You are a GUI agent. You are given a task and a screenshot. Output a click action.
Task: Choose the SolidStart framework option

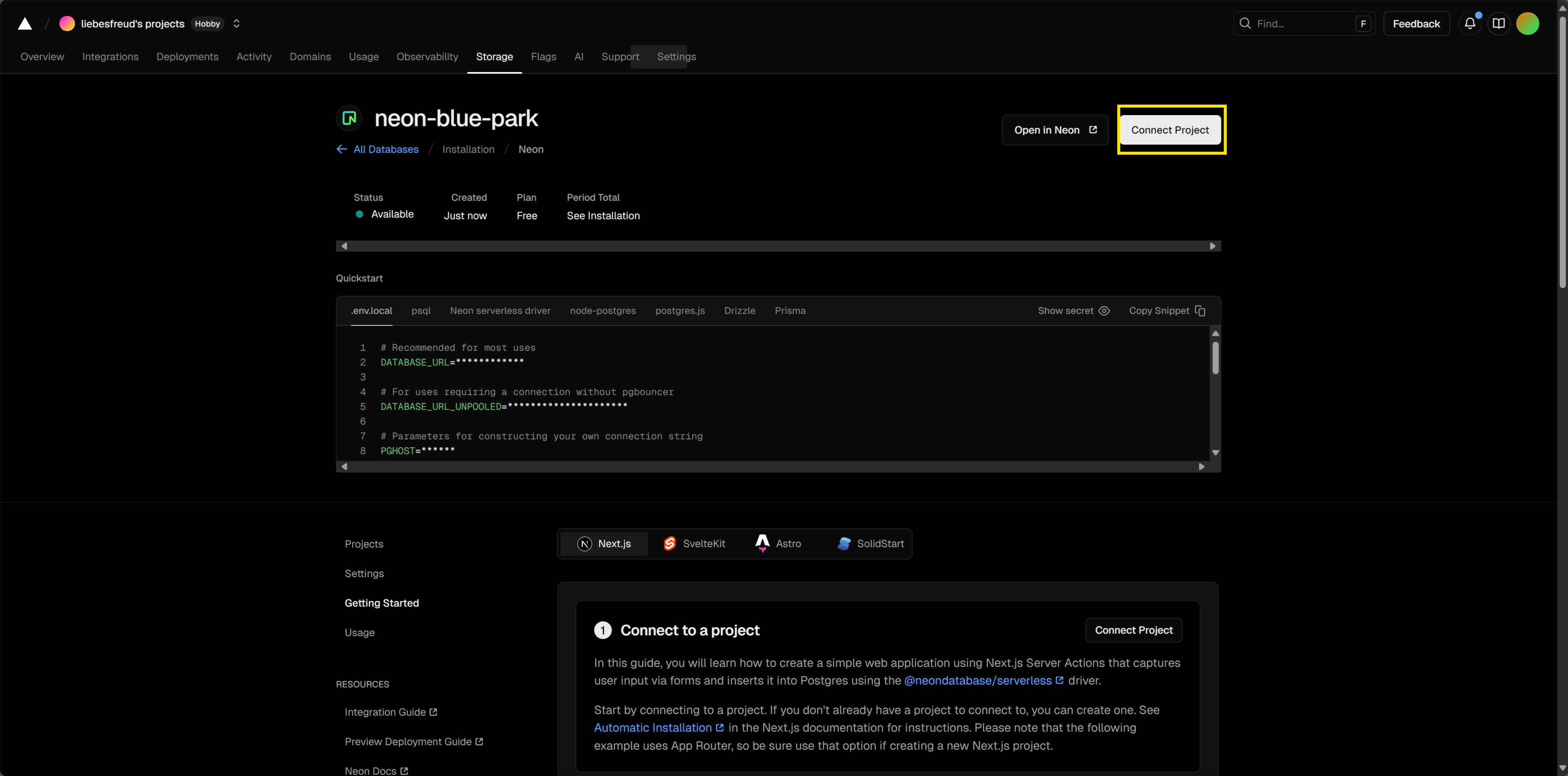(870, 544)
